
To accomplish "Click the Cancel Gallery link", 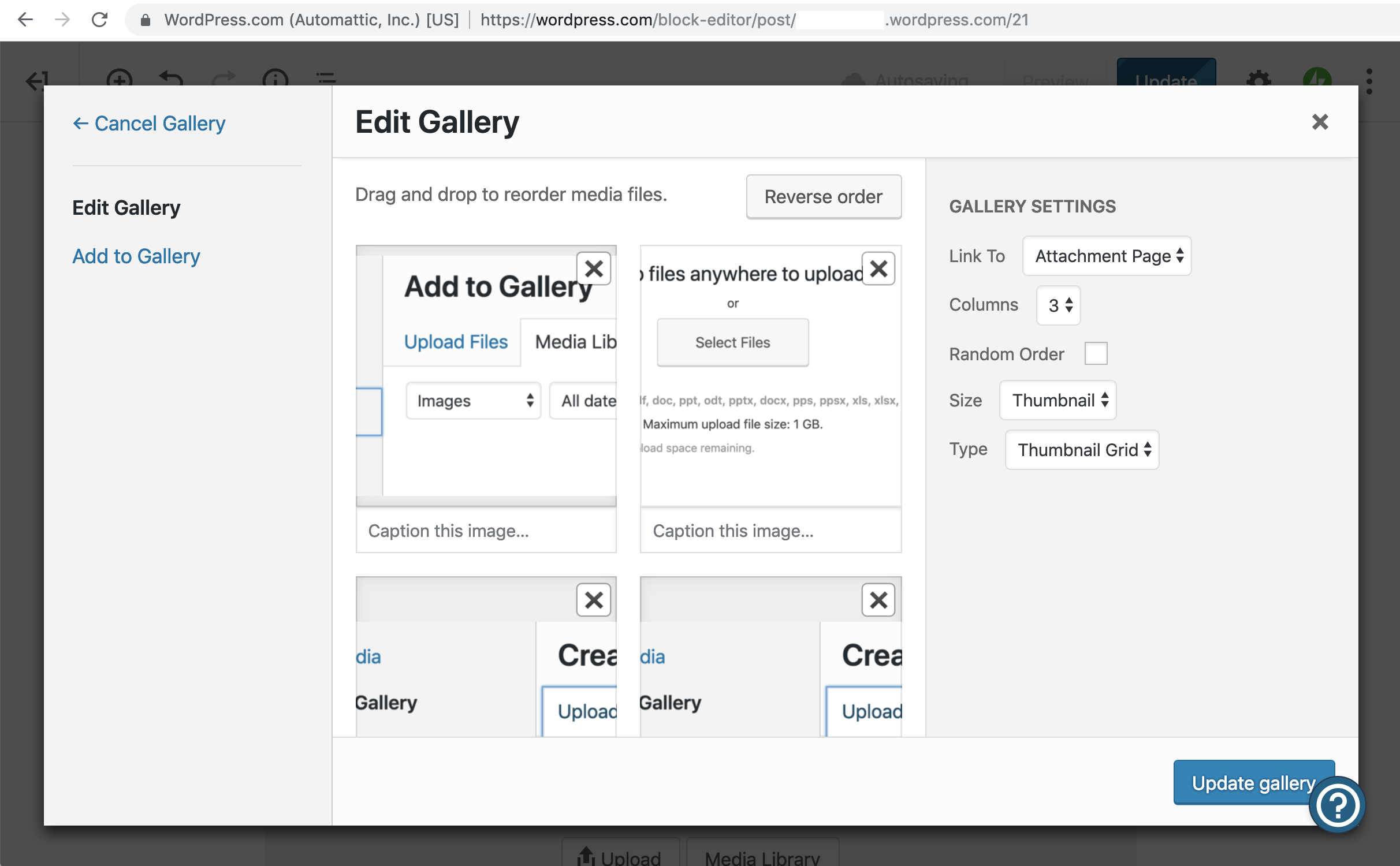I will [x=149, y=123].
